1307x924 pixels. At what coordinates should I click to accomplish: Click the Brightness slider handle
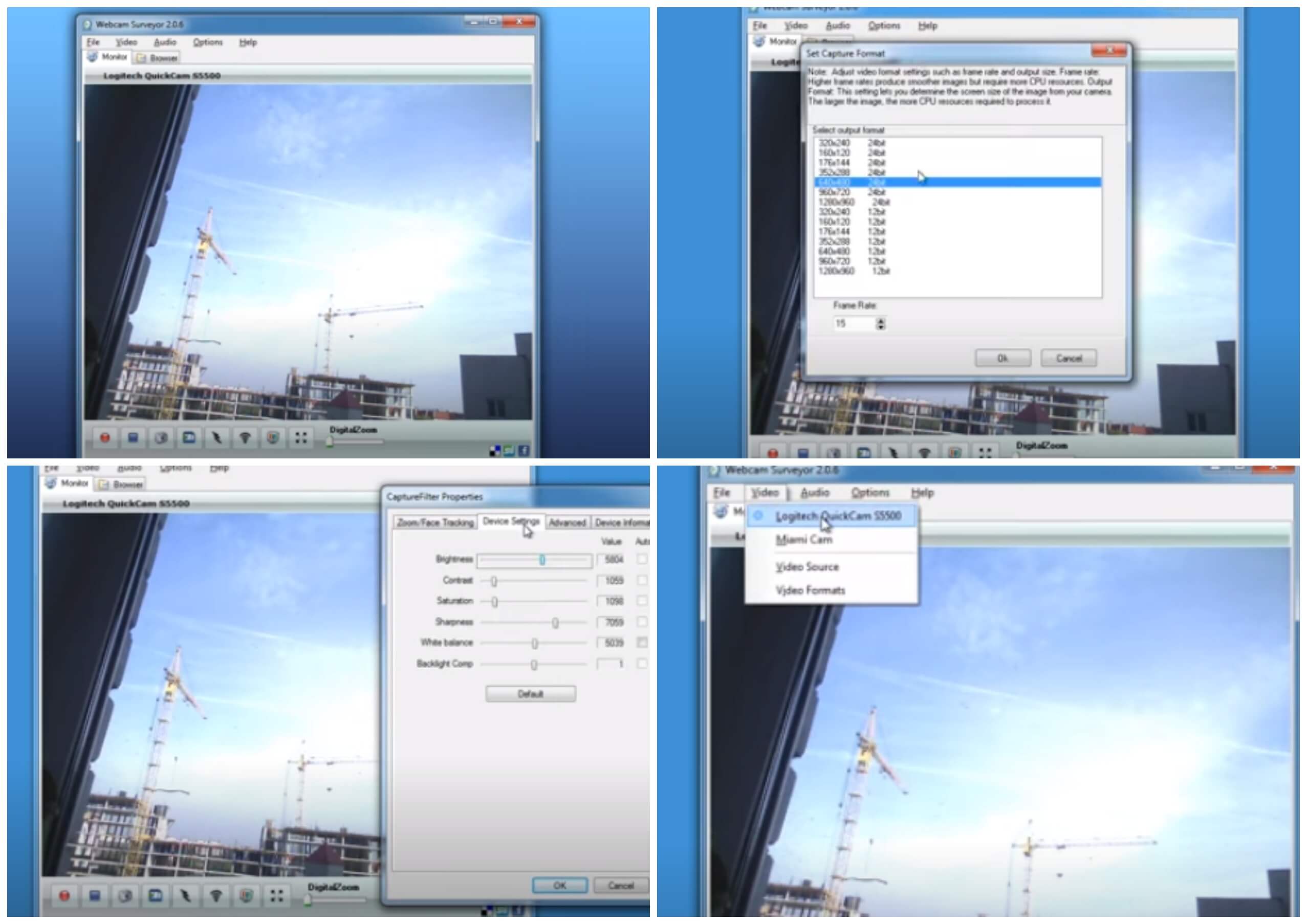point(542,560)
